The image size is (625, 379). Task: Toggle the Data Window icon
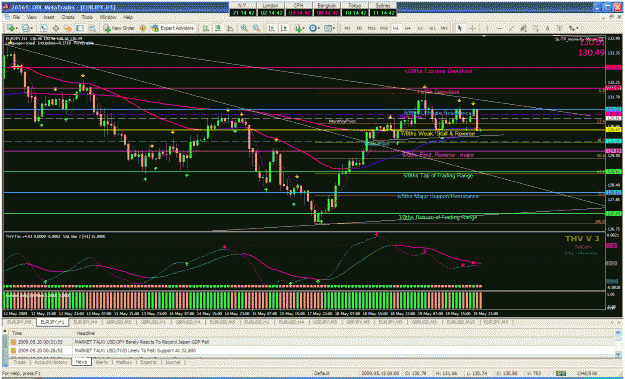click(56, 28)
